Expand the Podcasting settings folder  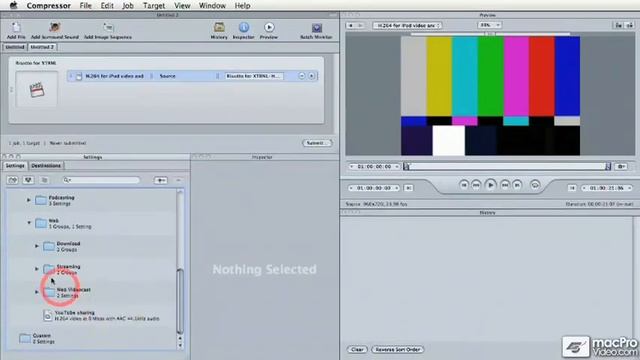click(29, 200)
